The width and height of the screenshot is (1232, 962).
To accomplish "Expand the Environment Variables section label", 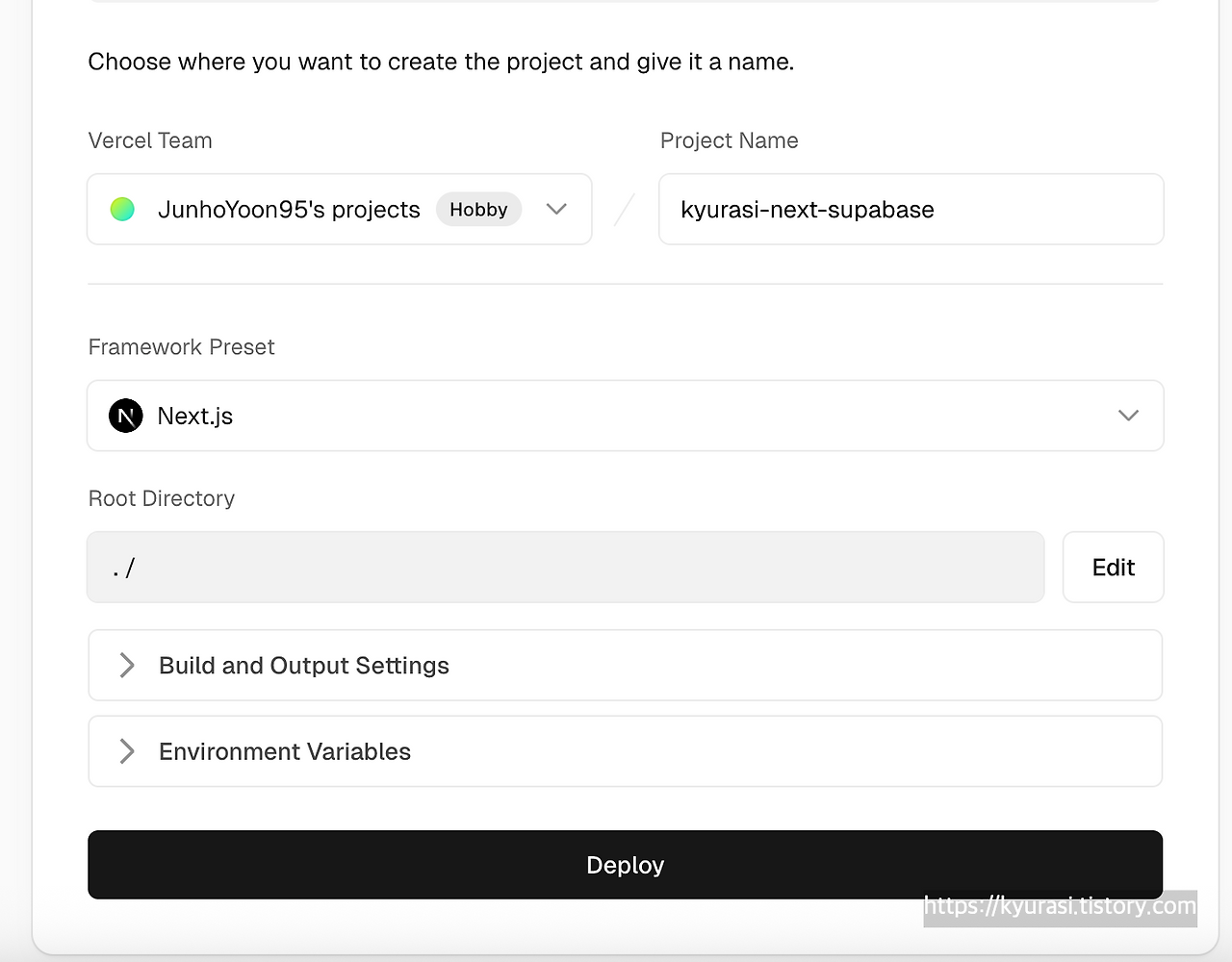I will (x=285, y=751).
